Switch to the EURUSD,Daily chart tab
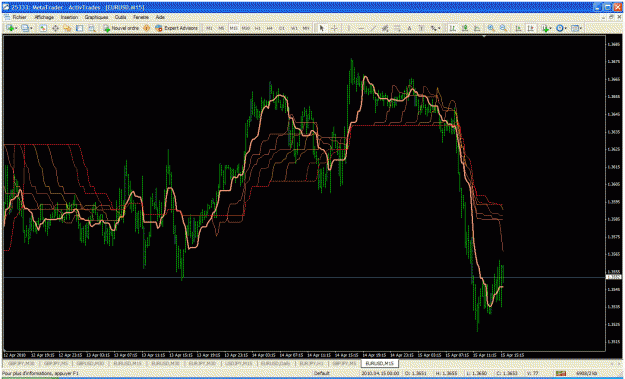The height and width of the screenshot is (379, 625). tap(276, 363)
